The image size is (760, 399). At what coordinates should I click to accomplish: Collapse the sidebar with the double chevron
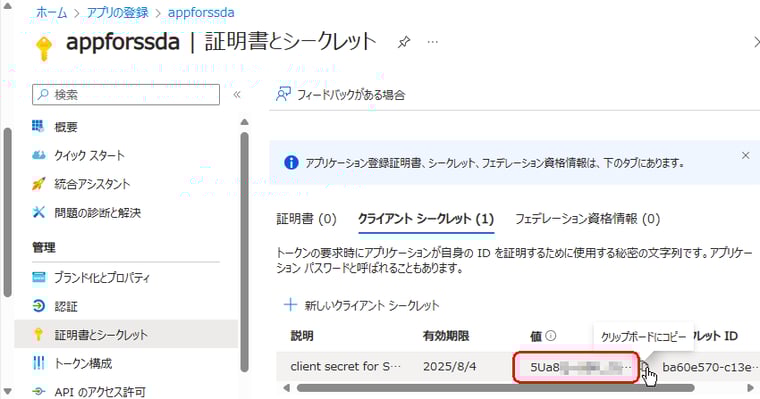click(237, 95)
